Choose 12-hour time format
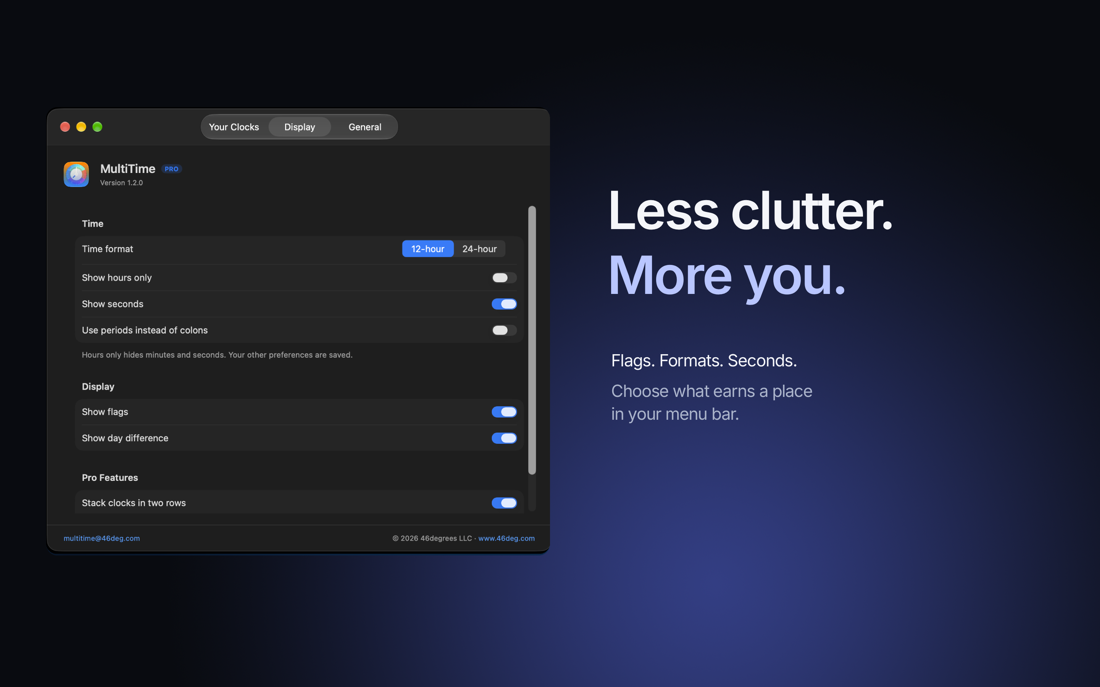The width and height of the screenshot is (1100, 687). point(428,249)
